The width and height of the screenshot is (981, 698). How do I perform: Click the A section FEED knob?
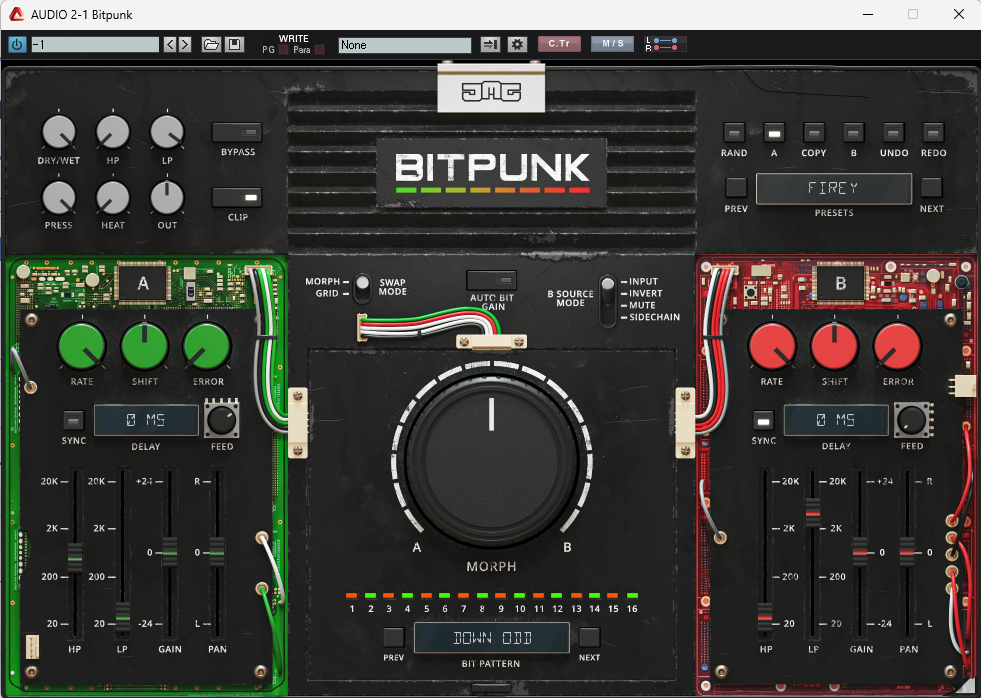(221, 420)
